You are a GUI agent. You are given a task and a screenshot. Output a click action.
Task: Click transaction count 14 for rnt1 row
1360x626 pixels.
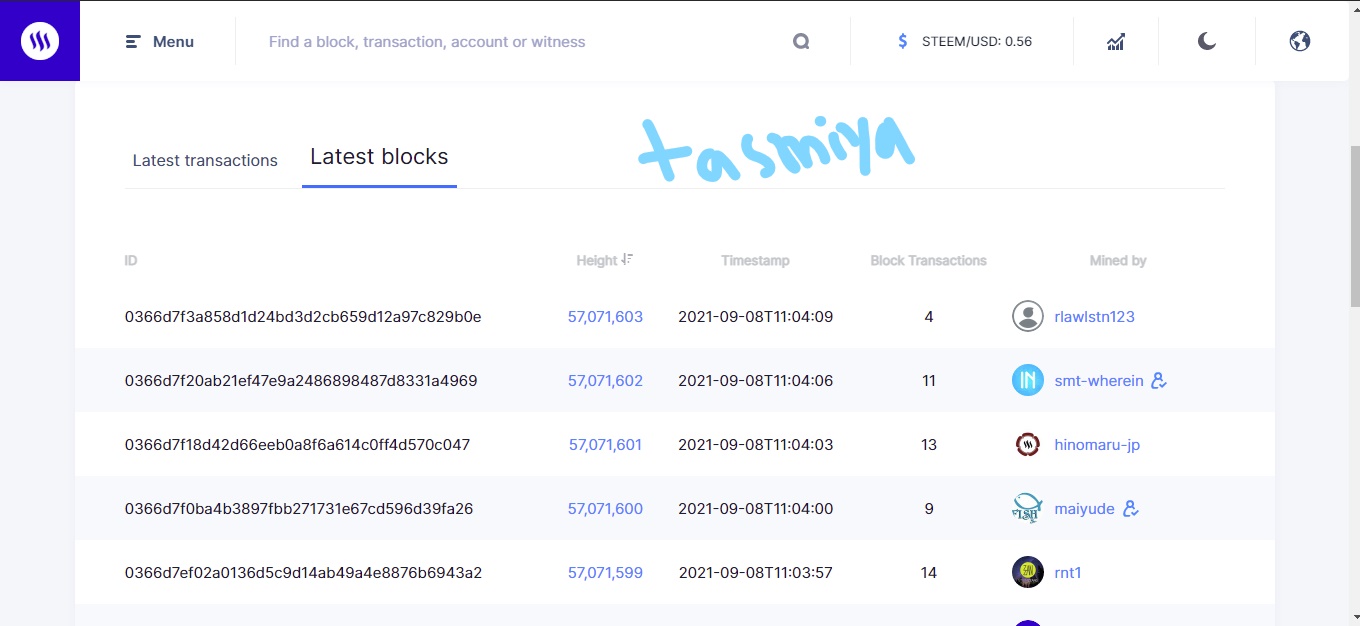pyautogui.click(x=929, y=573)
